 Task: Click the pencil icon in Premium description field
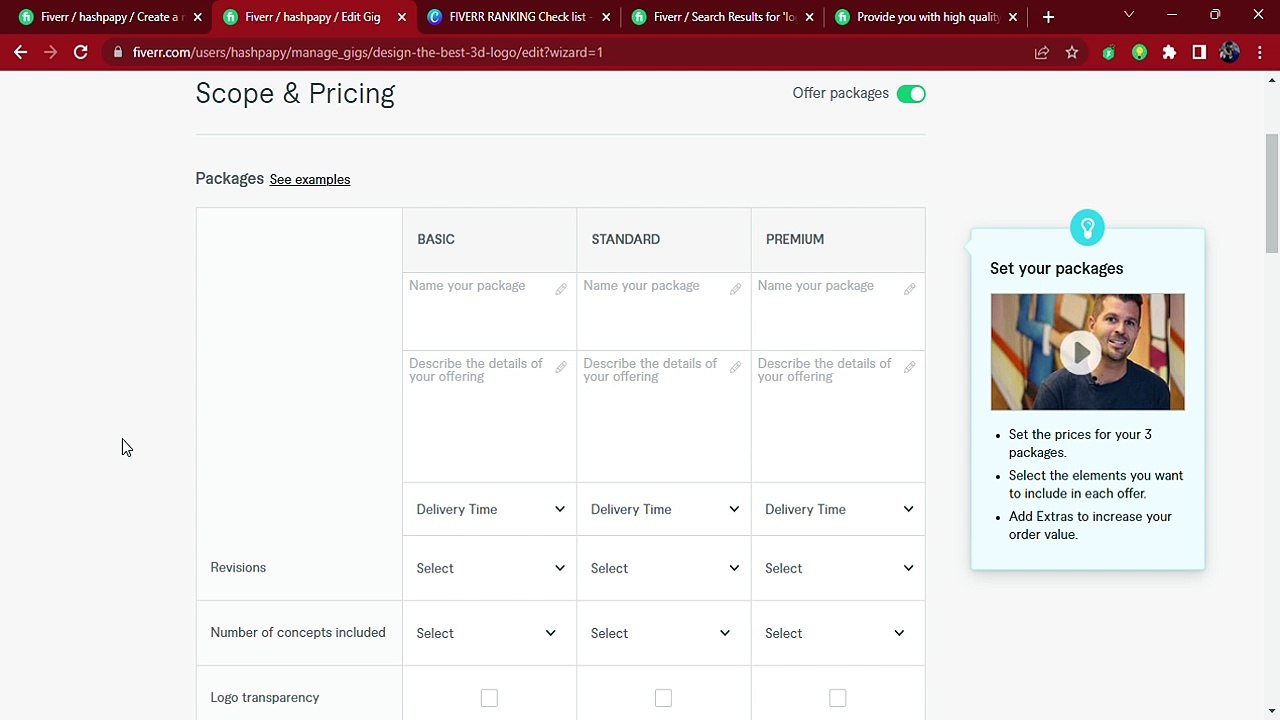[x=909, y=367]
